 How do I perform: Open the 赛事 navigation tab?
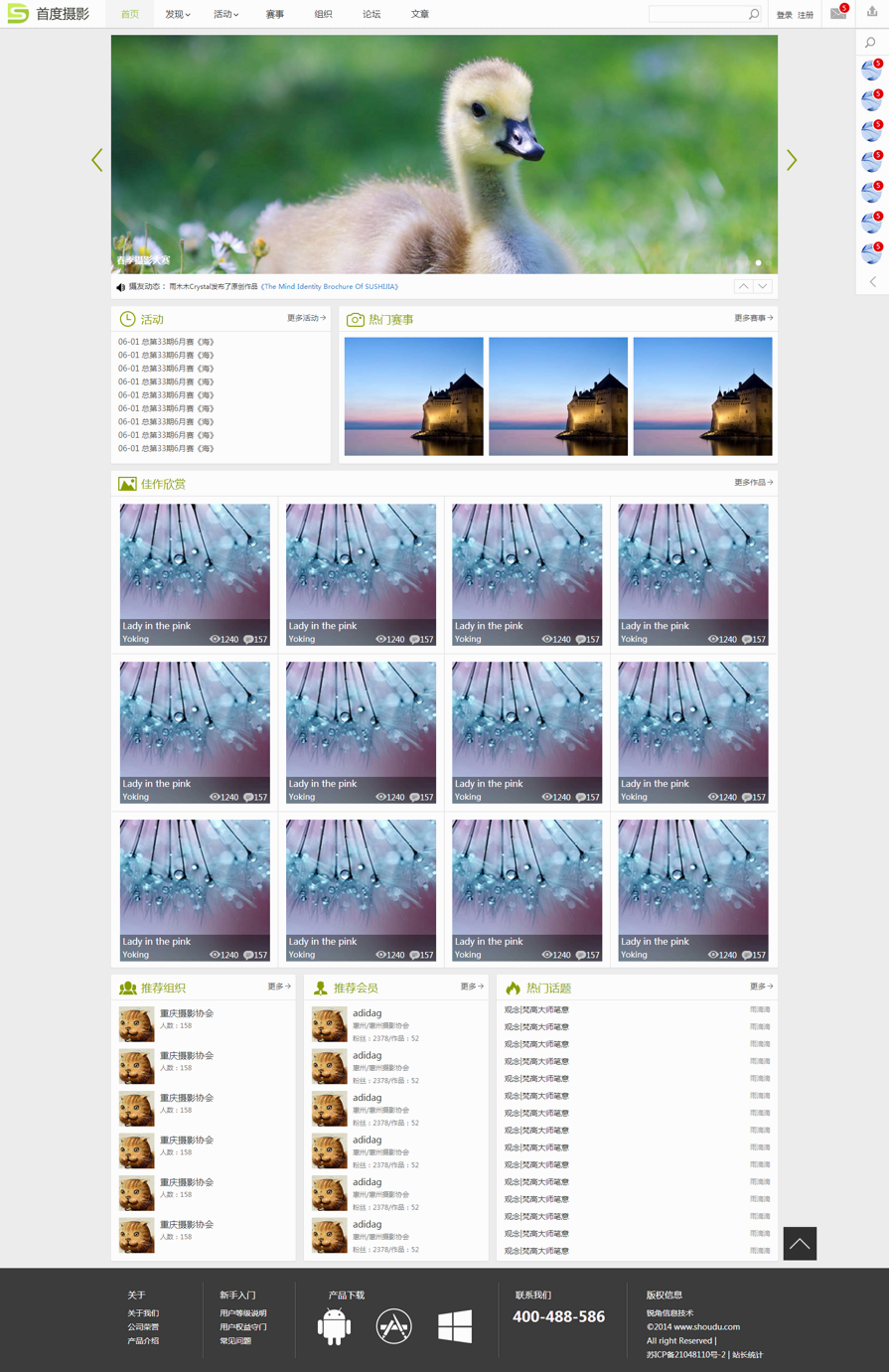(x=275, y=14)
